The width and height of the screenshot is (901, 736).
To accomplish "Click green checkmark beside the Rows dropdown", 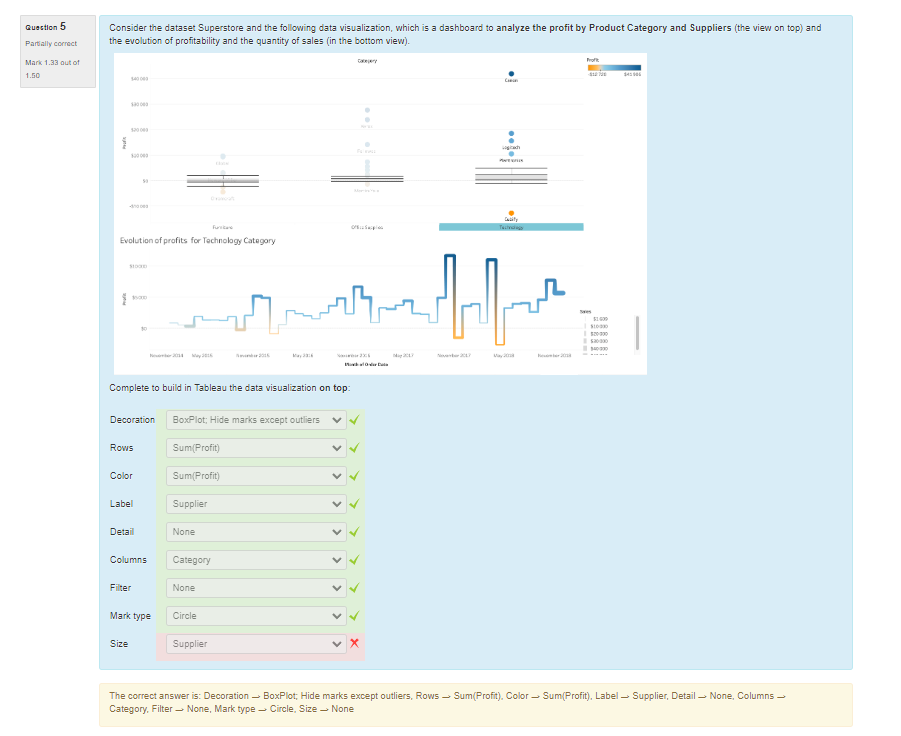I will point(354,448).
